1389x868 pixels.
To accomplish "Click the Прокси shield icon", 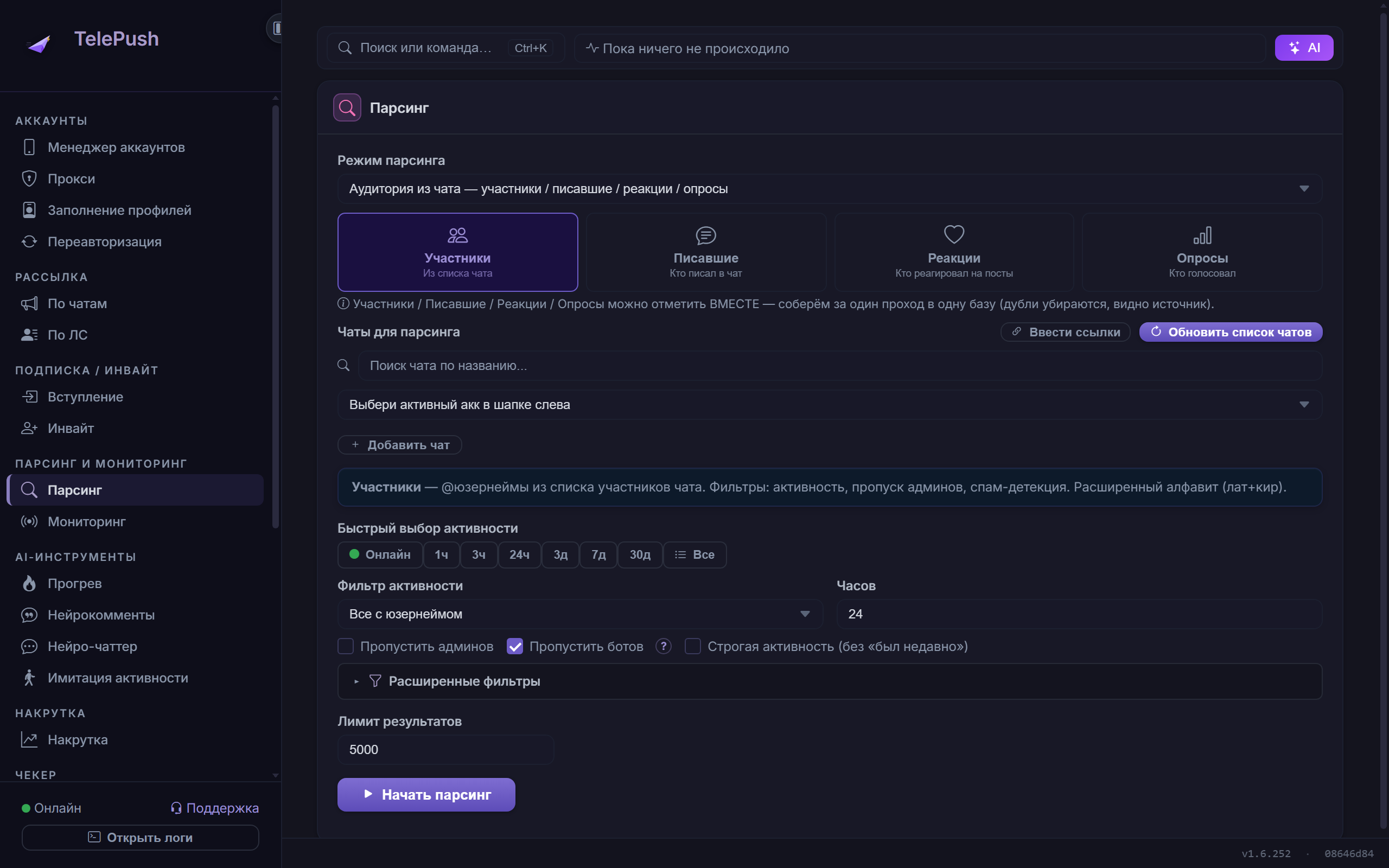I will [29, 178].
